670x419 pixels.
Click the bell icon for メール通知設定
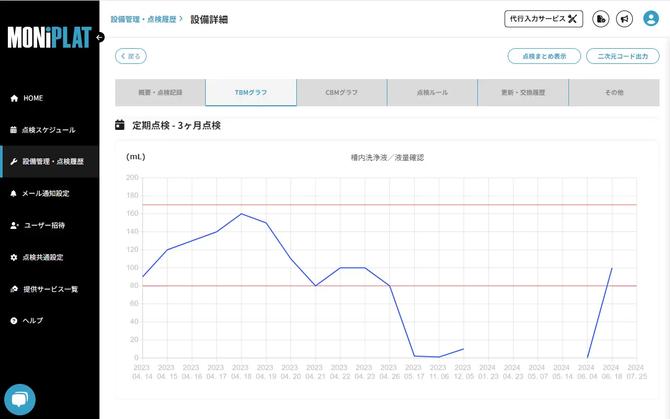[14, 193]
